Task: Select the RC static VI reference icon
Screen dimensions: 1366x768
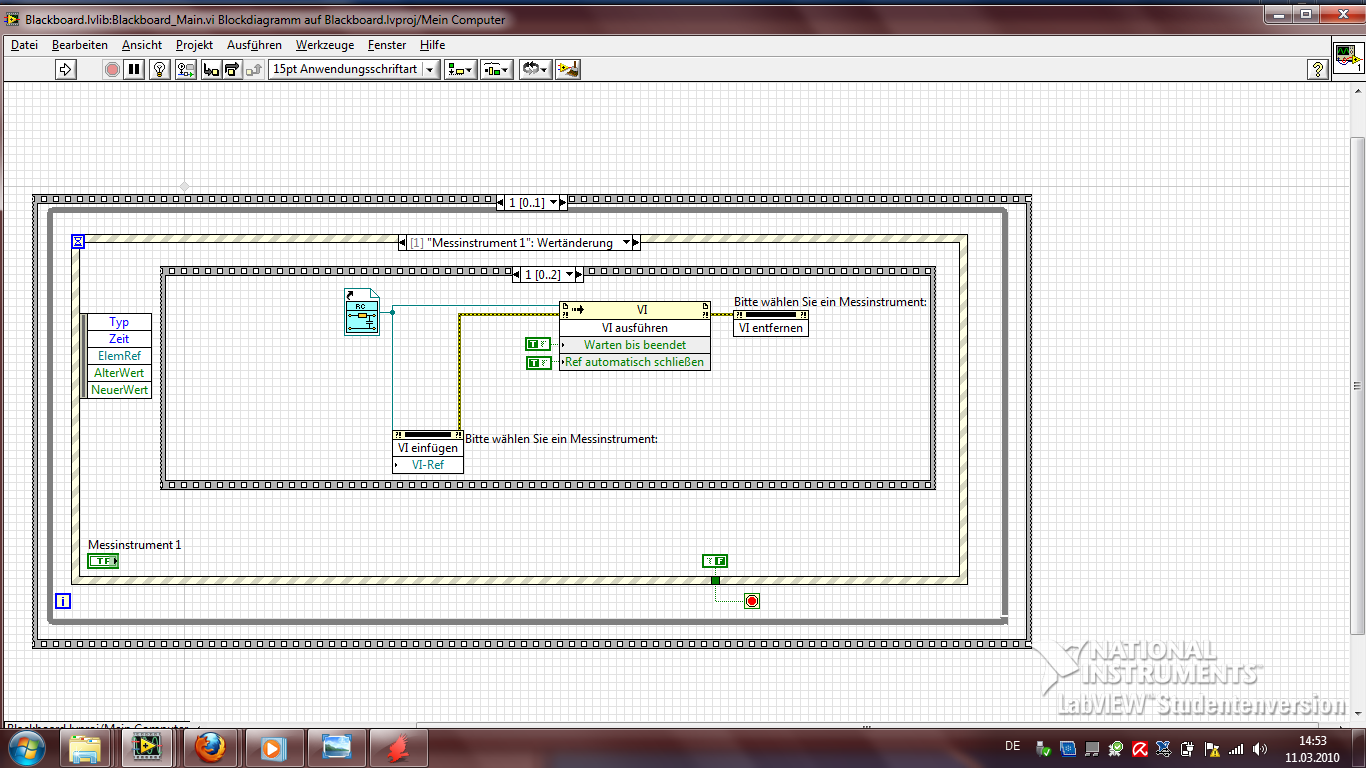Action: click(362, 312)
